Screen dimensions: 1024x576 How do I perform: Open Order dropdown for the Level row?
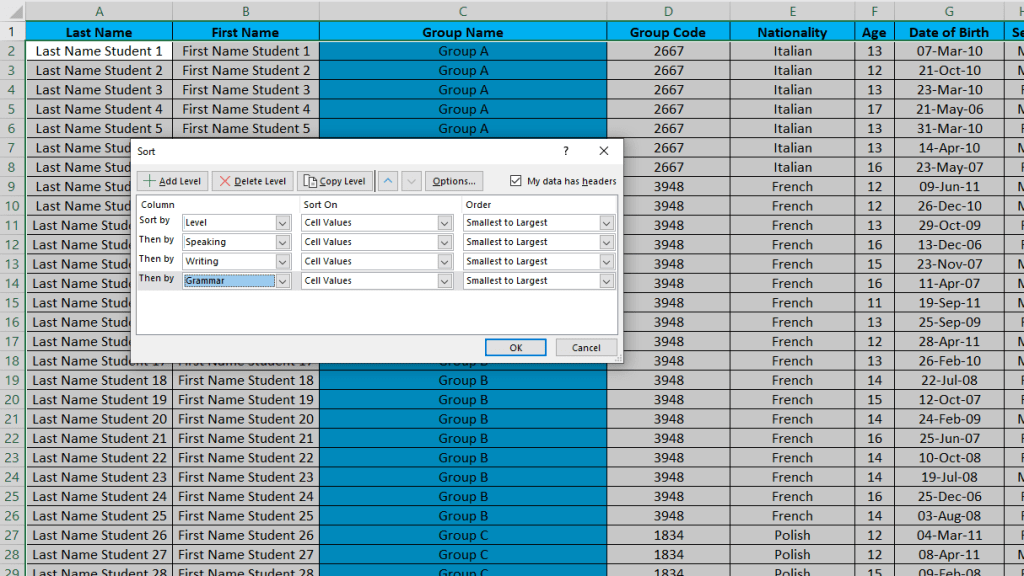(606, 223)
